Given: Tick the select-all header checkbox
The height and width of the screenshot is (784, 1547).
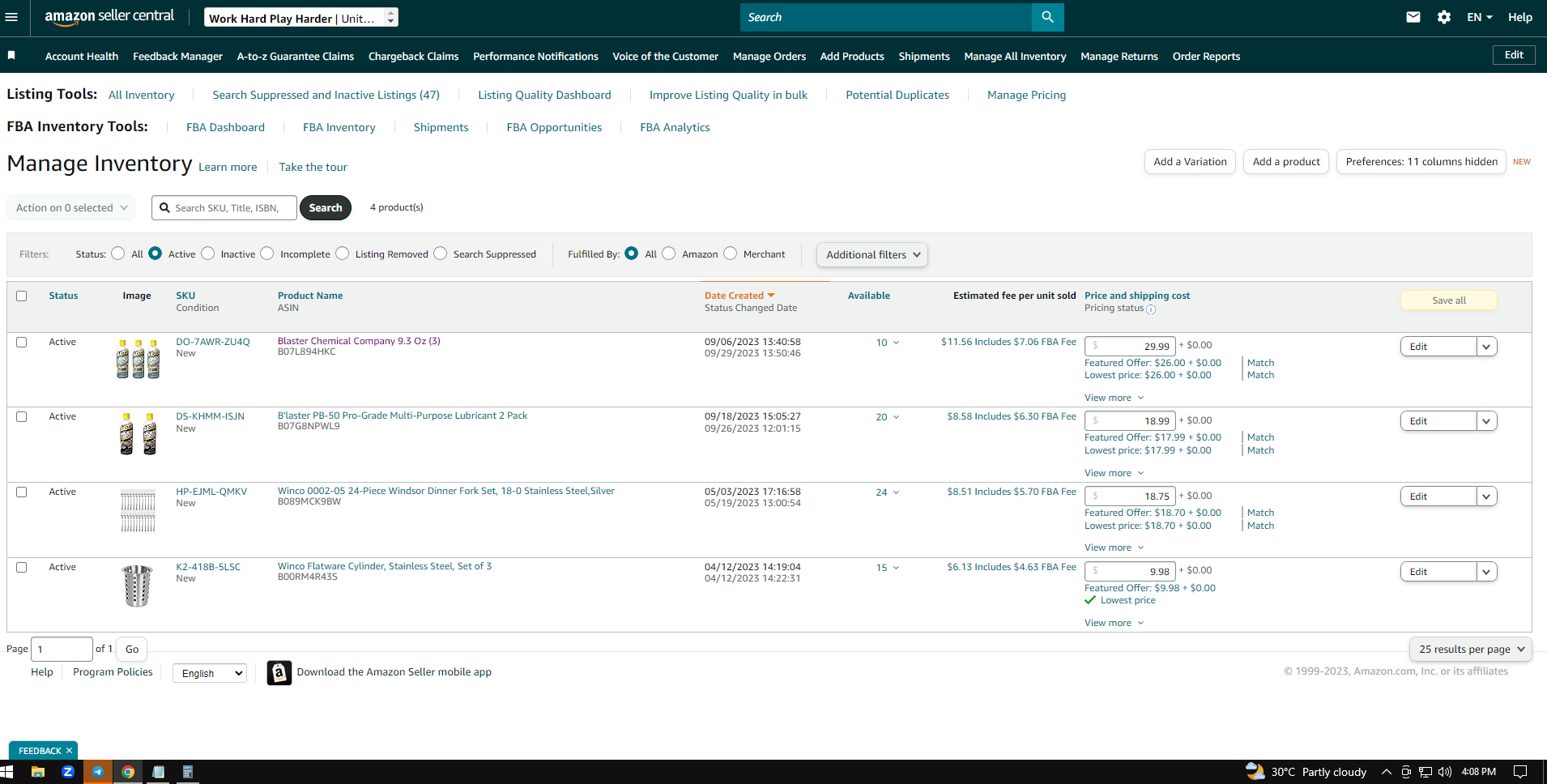Looking at the screenshot, I should (22, 296).
